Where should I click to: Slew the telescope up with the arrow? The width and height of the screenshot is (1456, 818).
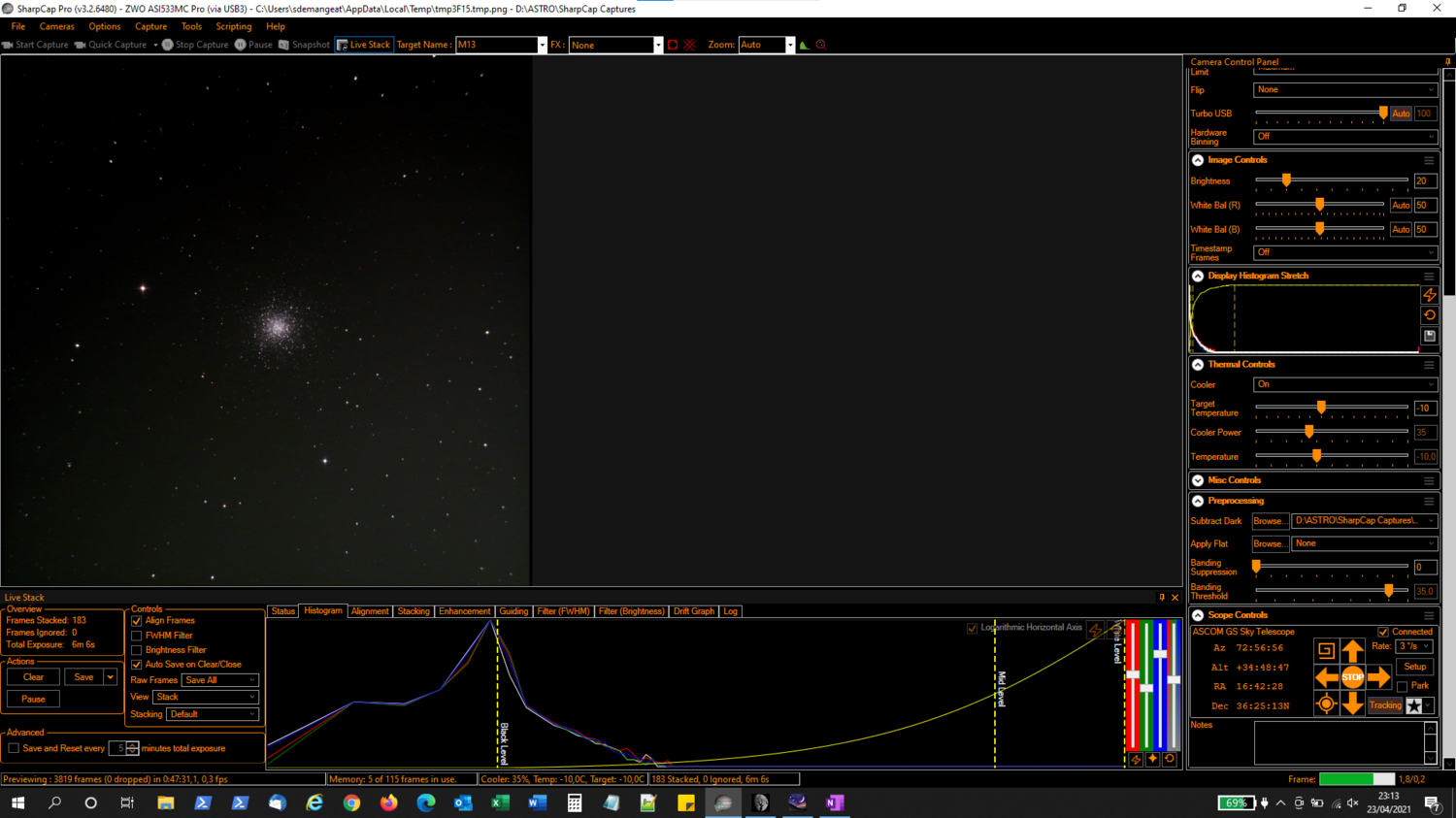(x=1353, y=648)
